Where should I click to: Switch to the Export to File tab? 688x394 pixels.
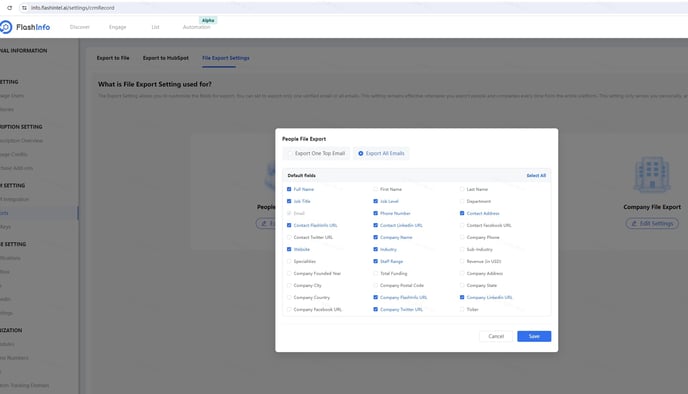tap(113, 58)
